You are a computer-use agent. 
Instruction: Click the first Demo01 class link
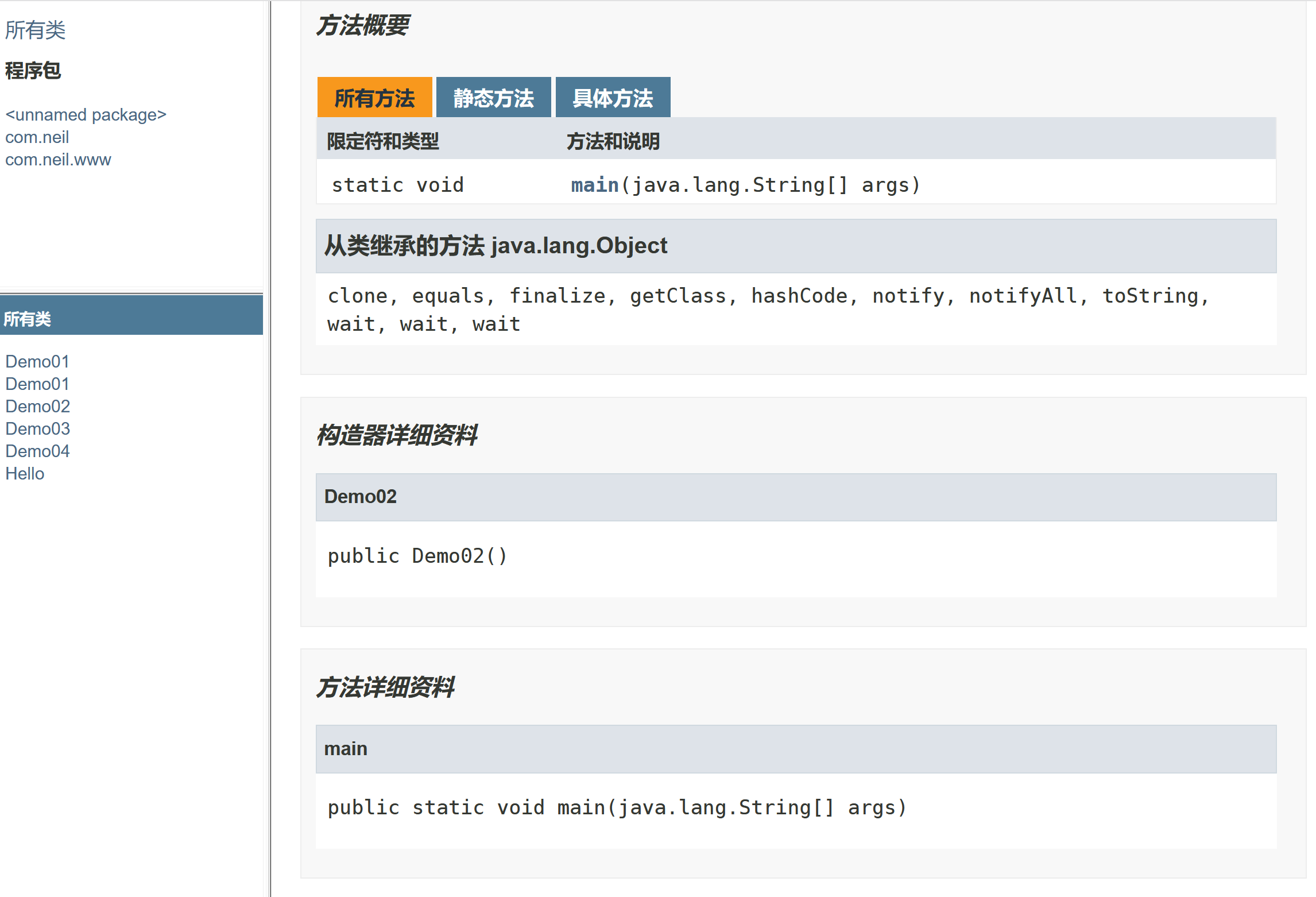coord(37,361)
